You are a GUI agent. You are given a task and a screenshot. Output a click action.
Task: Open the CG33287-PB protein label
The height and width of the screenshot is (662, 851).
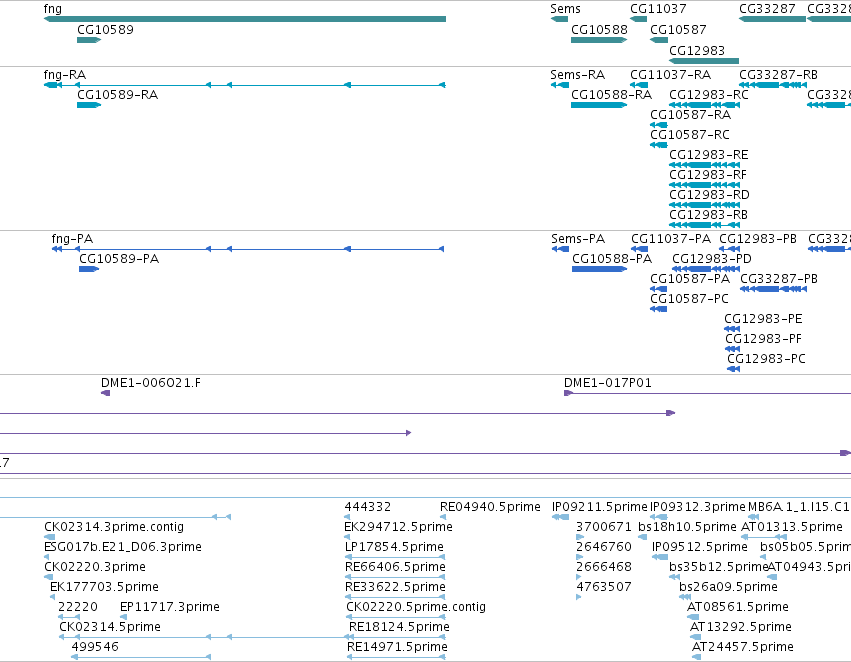pos(779,279)
